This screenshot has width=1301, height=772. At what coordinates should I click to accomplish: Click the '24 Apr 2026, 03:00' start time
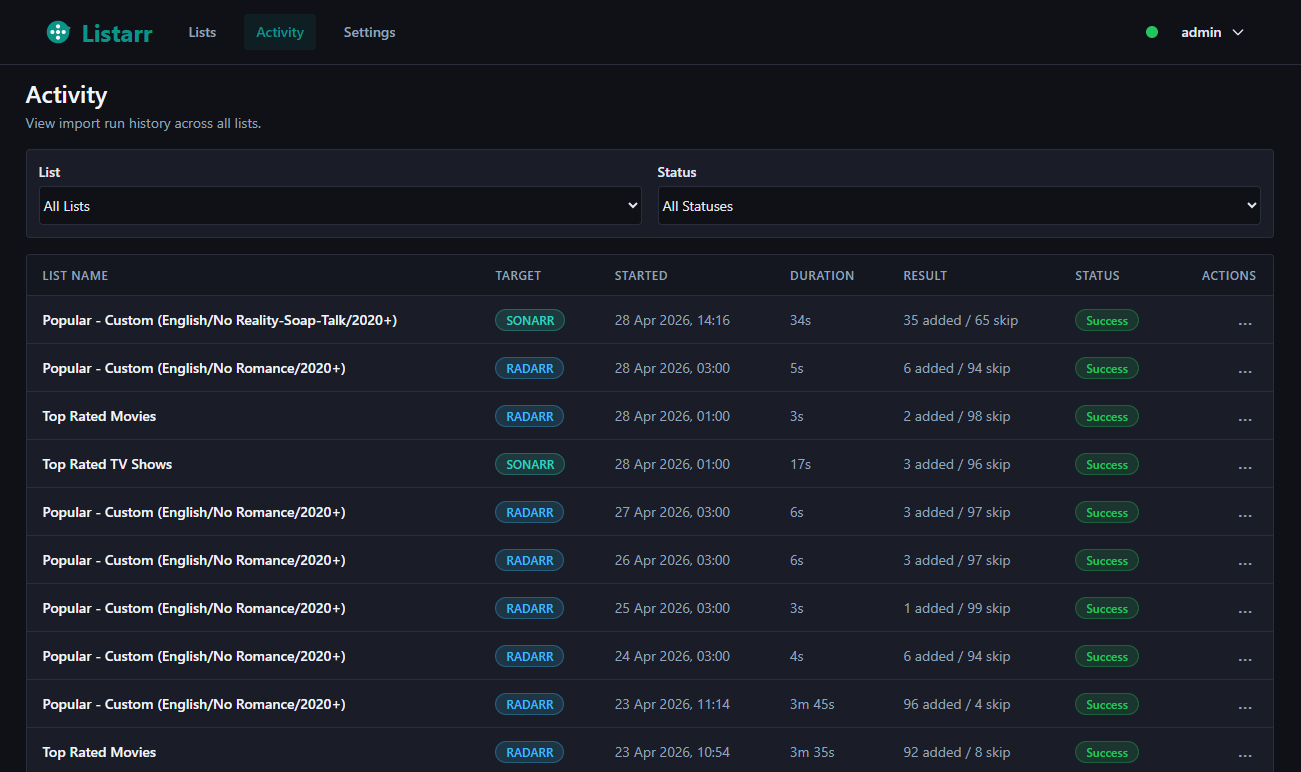point(672,656)
